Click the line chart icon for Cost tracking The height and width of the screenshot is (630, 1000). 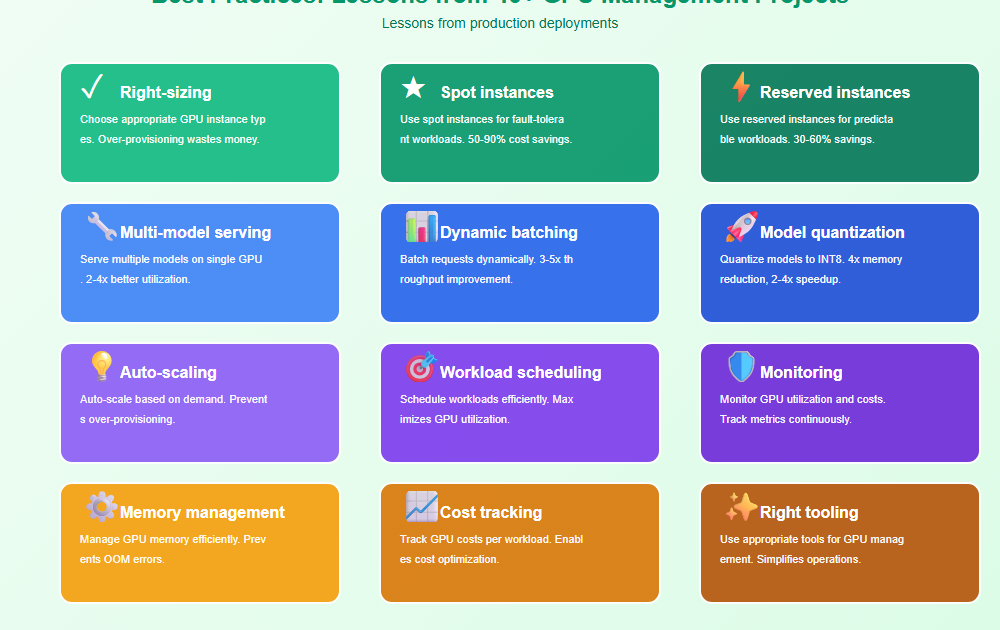(421, 507)
